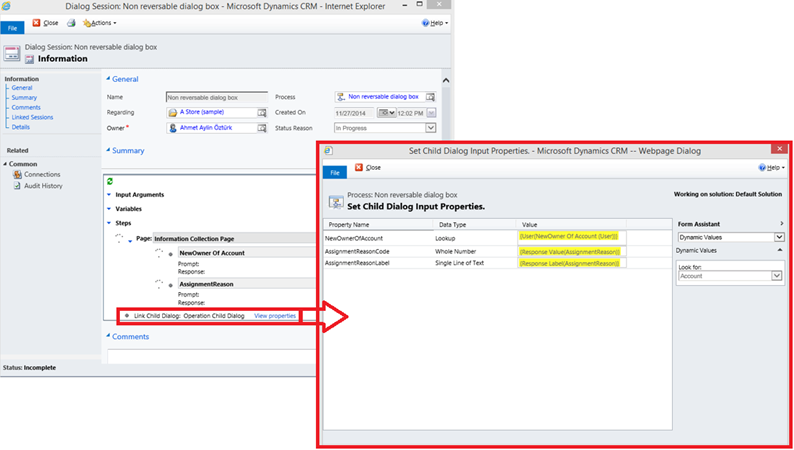Click Close in Set Child Dialog toolbar
794x450 pixels.
click(368, 168)
